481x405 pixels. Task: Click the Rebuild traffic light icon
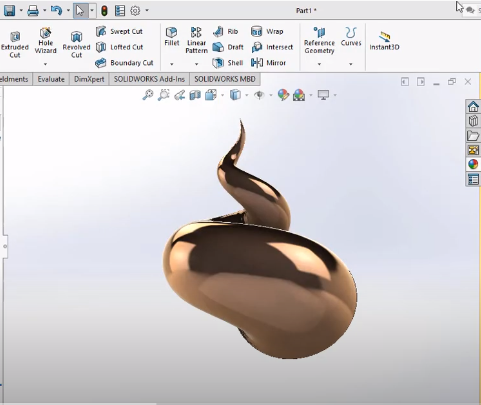[104, 11]
